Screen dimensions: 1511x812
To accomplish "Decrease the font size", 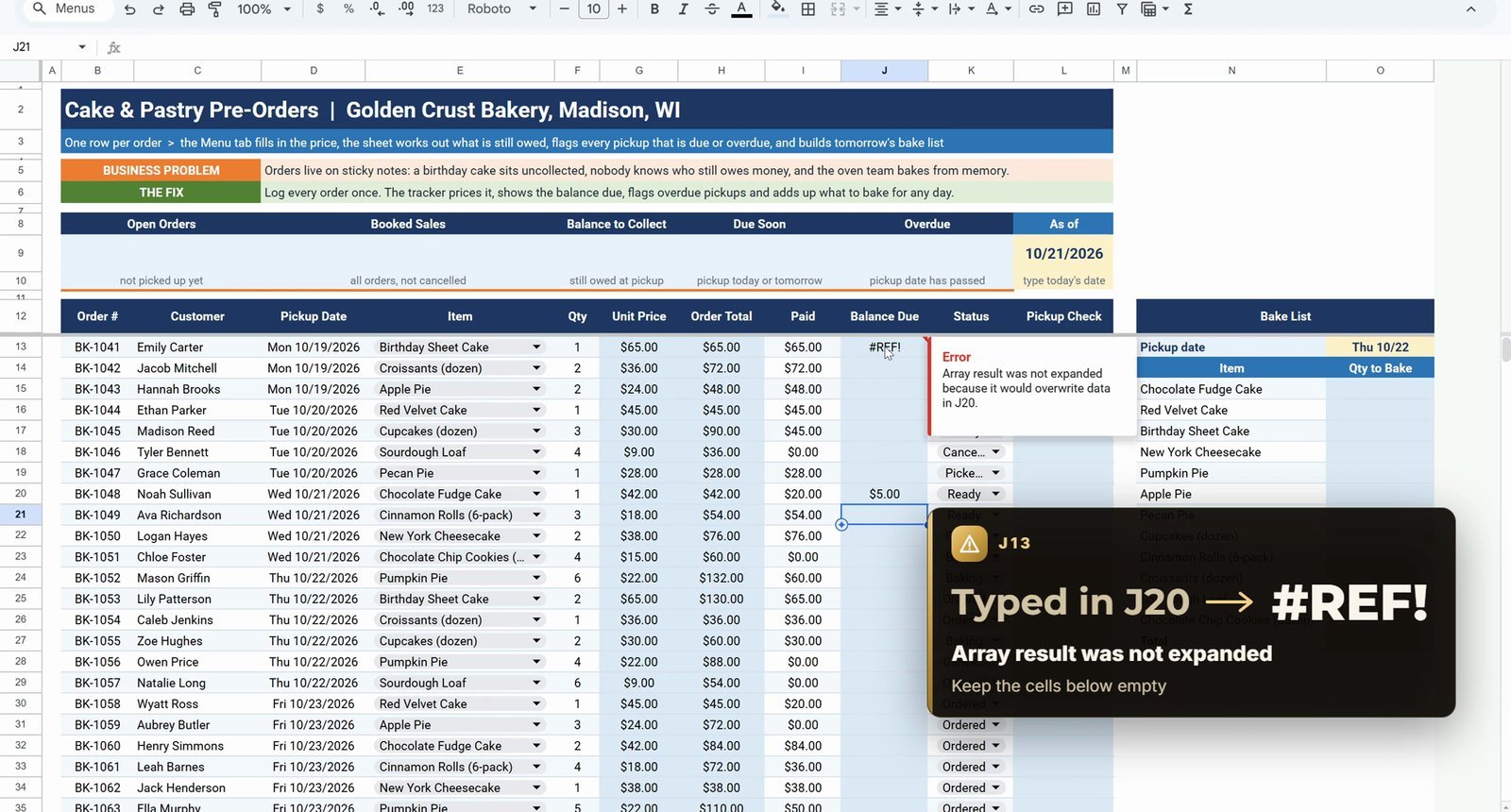I will [x=564, y=9].
